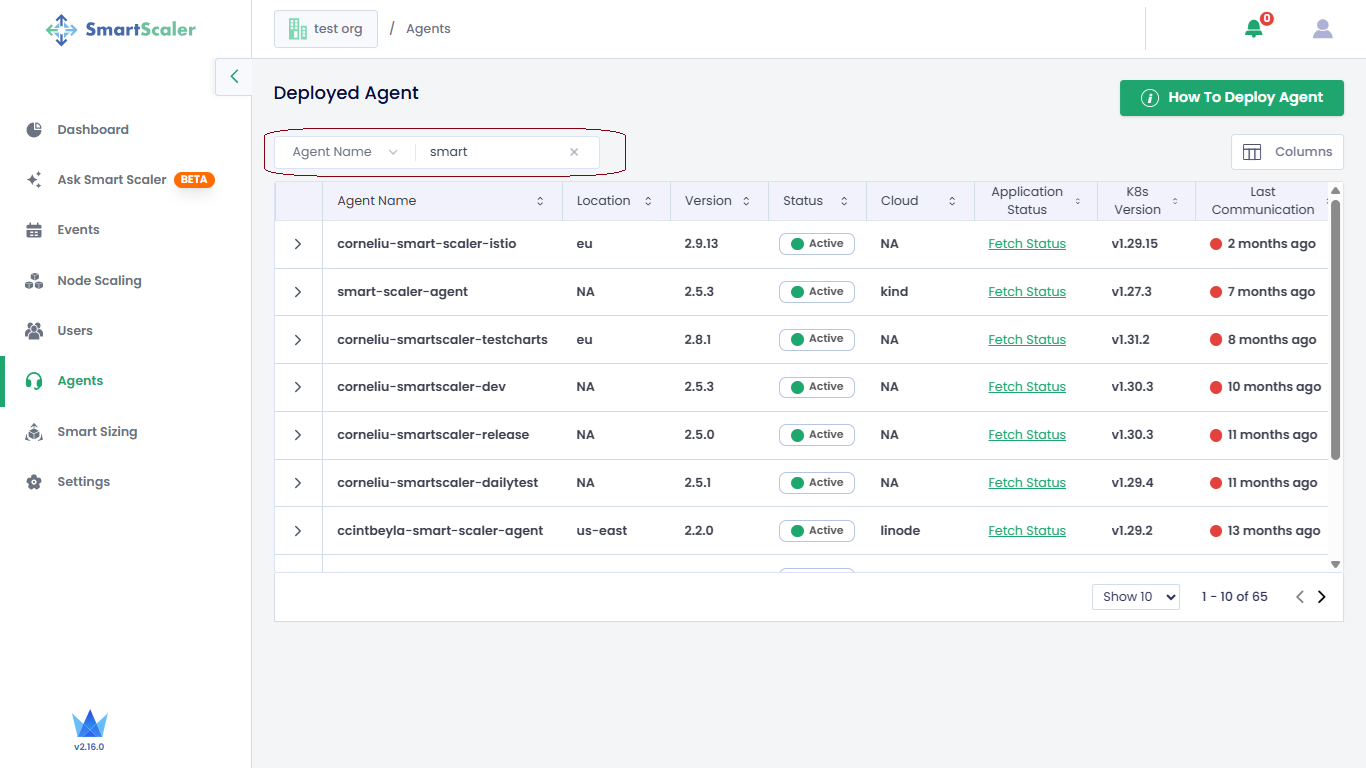Click the SmartScaler logo

coord(121,29)
